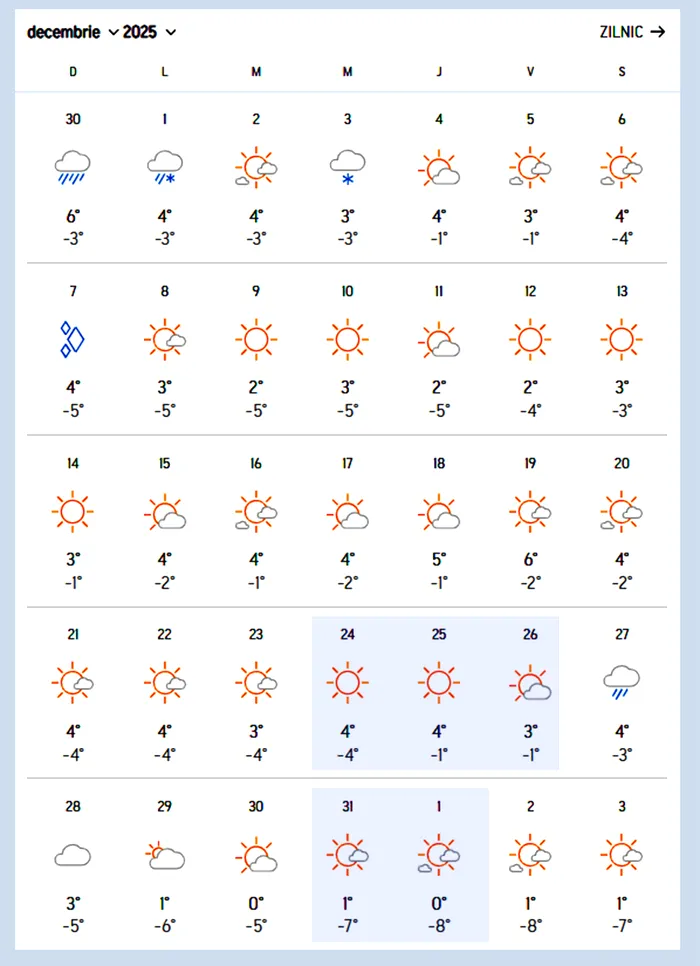Click the rain shower icon on December 27
Viewport: 700px width, 966px height.
(621, 682)
